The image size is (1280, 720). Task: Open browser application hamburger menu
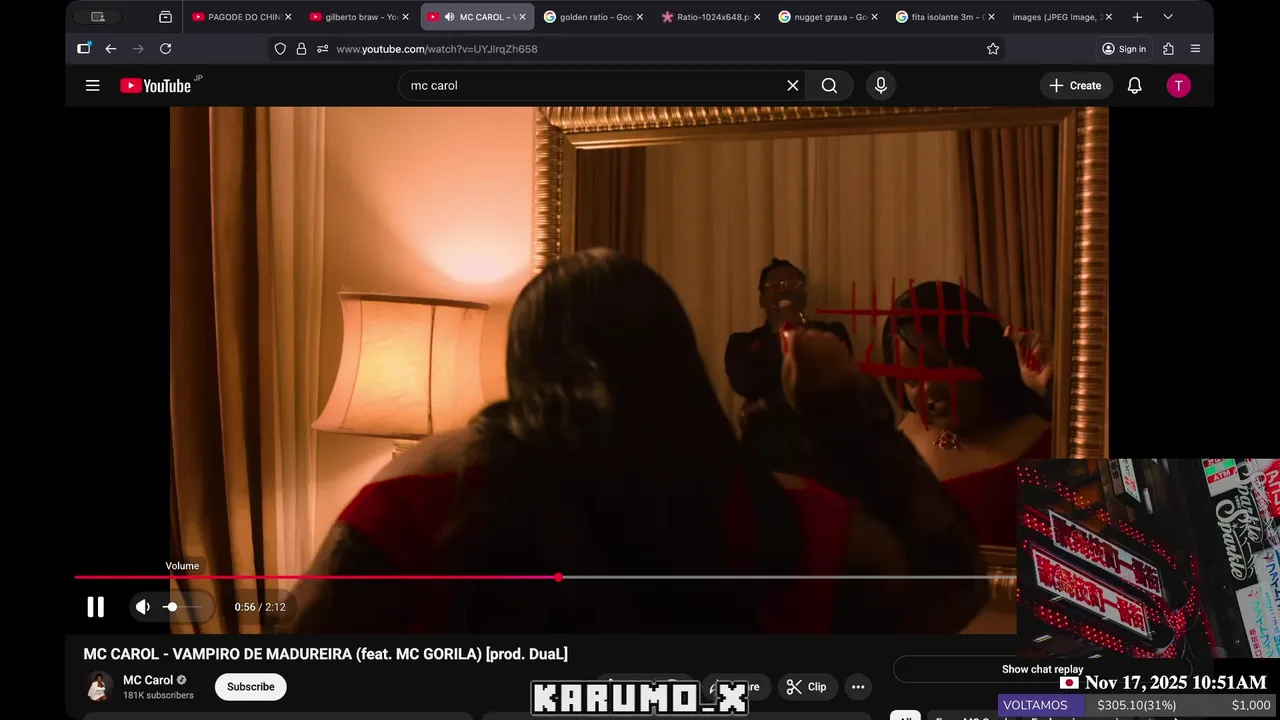pos(1196,49)
